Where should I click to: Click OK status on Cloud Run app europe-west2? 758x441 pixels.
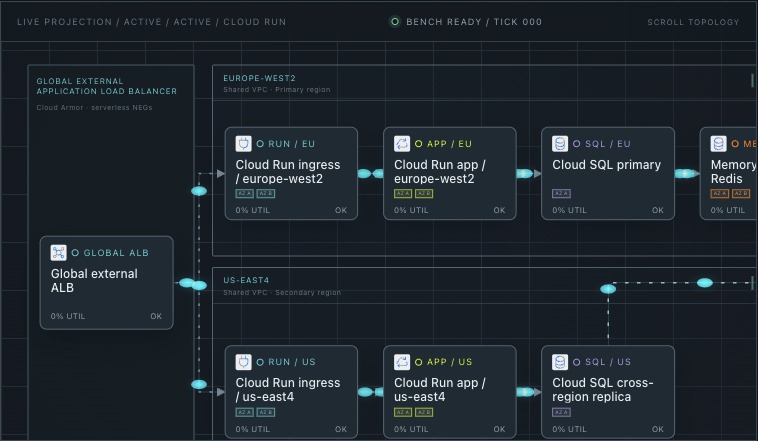(x=499, y=210)
